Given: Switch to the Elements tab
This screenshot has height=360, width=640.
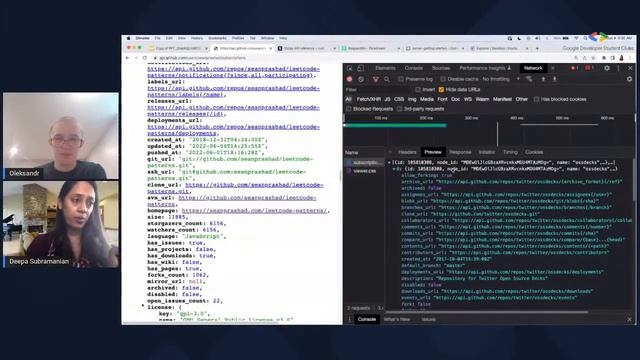Looking at the screenshot, I should point(385,68).
